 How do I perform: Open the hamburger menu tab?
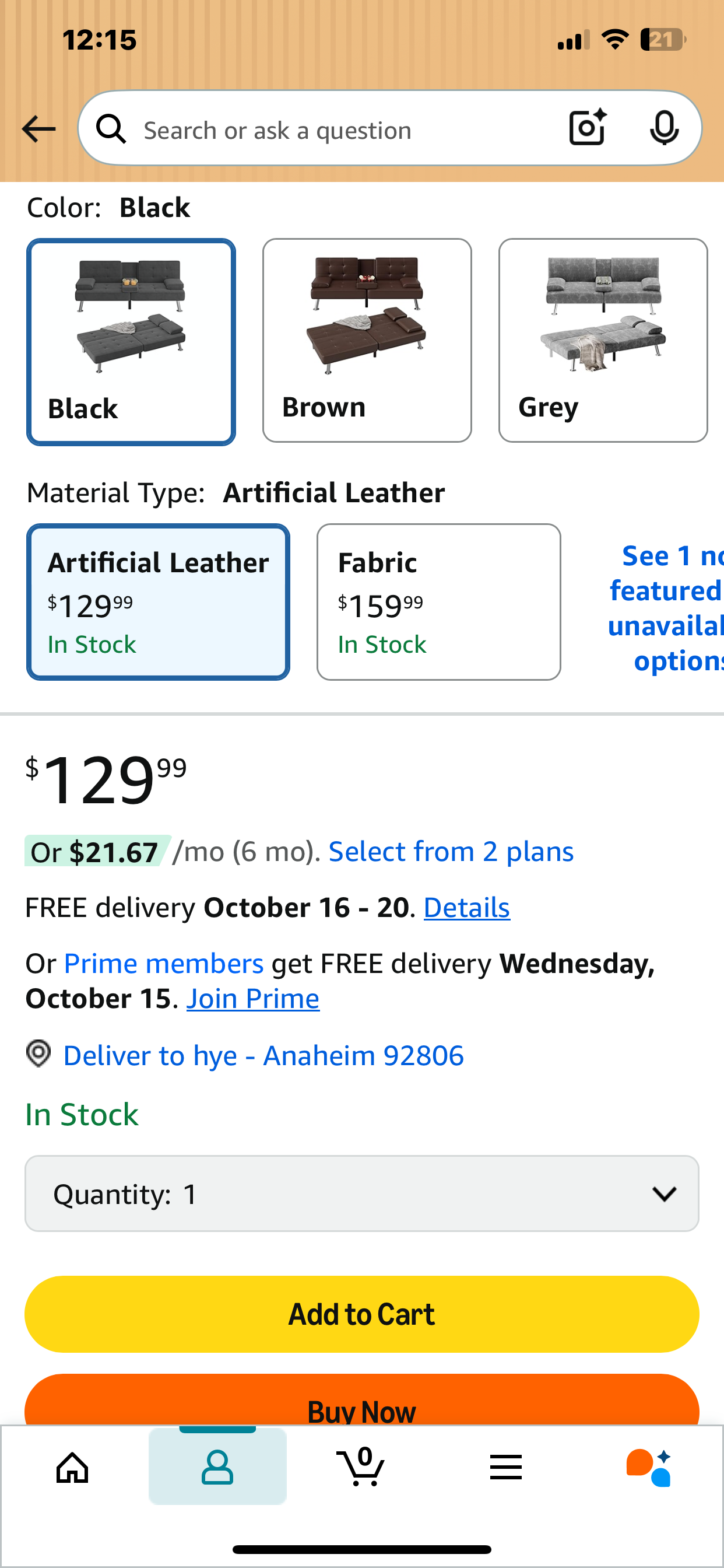(x=505, y=1468)
